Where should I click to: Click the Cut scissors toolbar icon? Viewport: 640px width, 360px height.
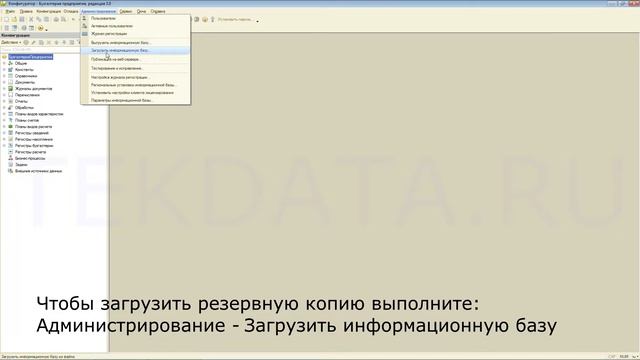(31, 19)
